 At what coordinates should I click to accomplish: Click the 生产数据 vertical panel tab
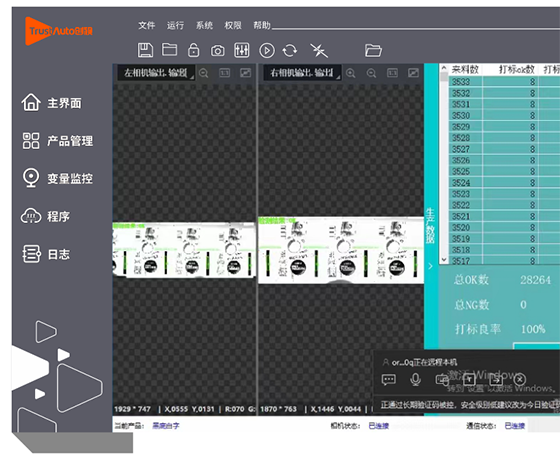430,226
